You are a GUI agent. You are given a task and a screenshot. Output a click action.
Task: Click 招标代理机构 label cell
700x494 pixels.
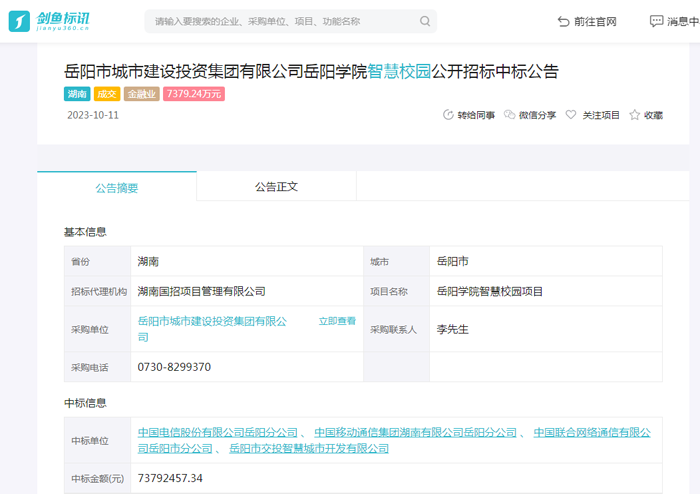97,291
